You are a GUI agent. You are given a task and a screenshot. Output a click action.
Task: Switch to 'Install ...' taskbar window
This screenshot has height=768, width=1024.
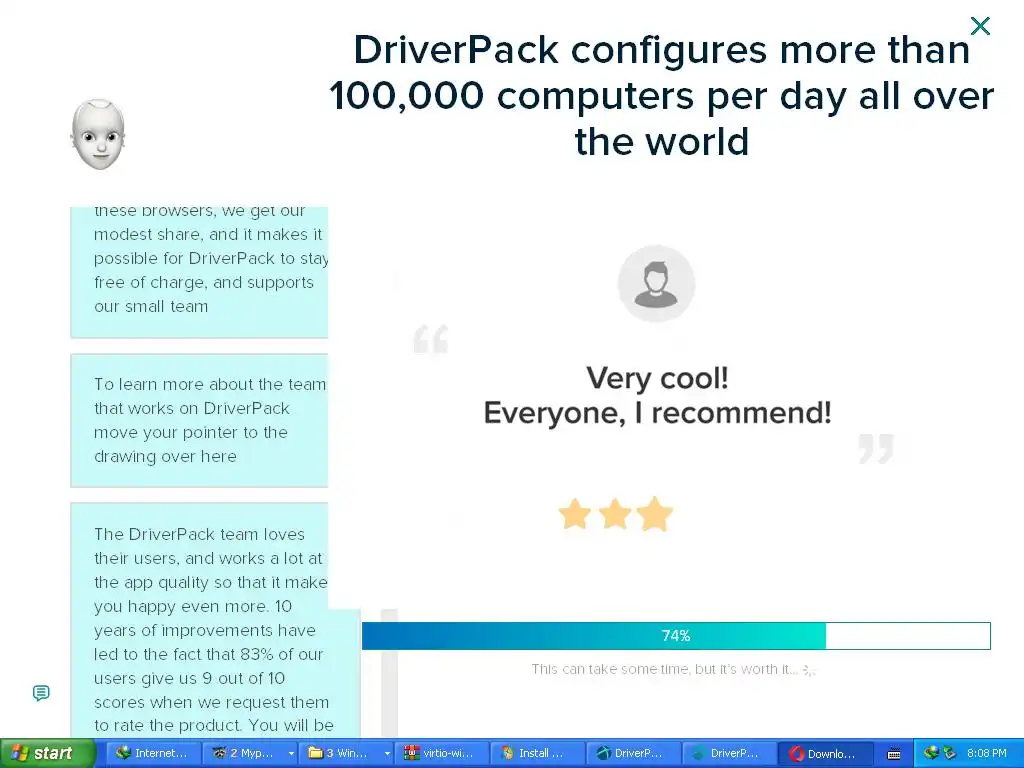tap(537, 753)
